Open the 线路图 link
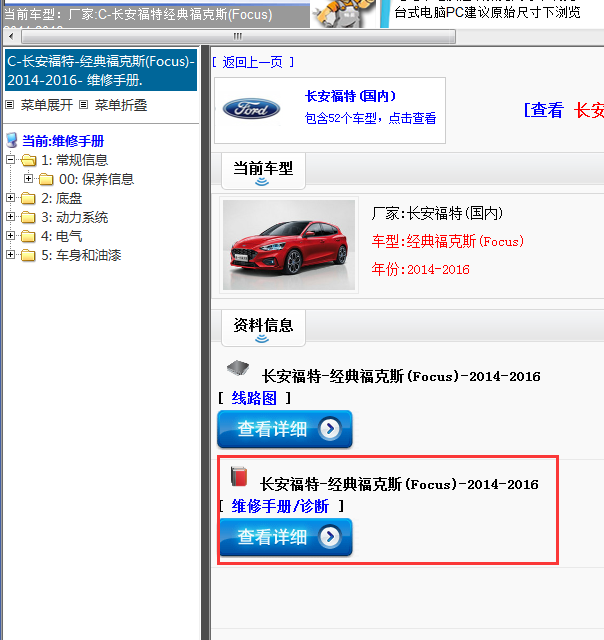The image size is (604, 640). [x=254, y=398]
